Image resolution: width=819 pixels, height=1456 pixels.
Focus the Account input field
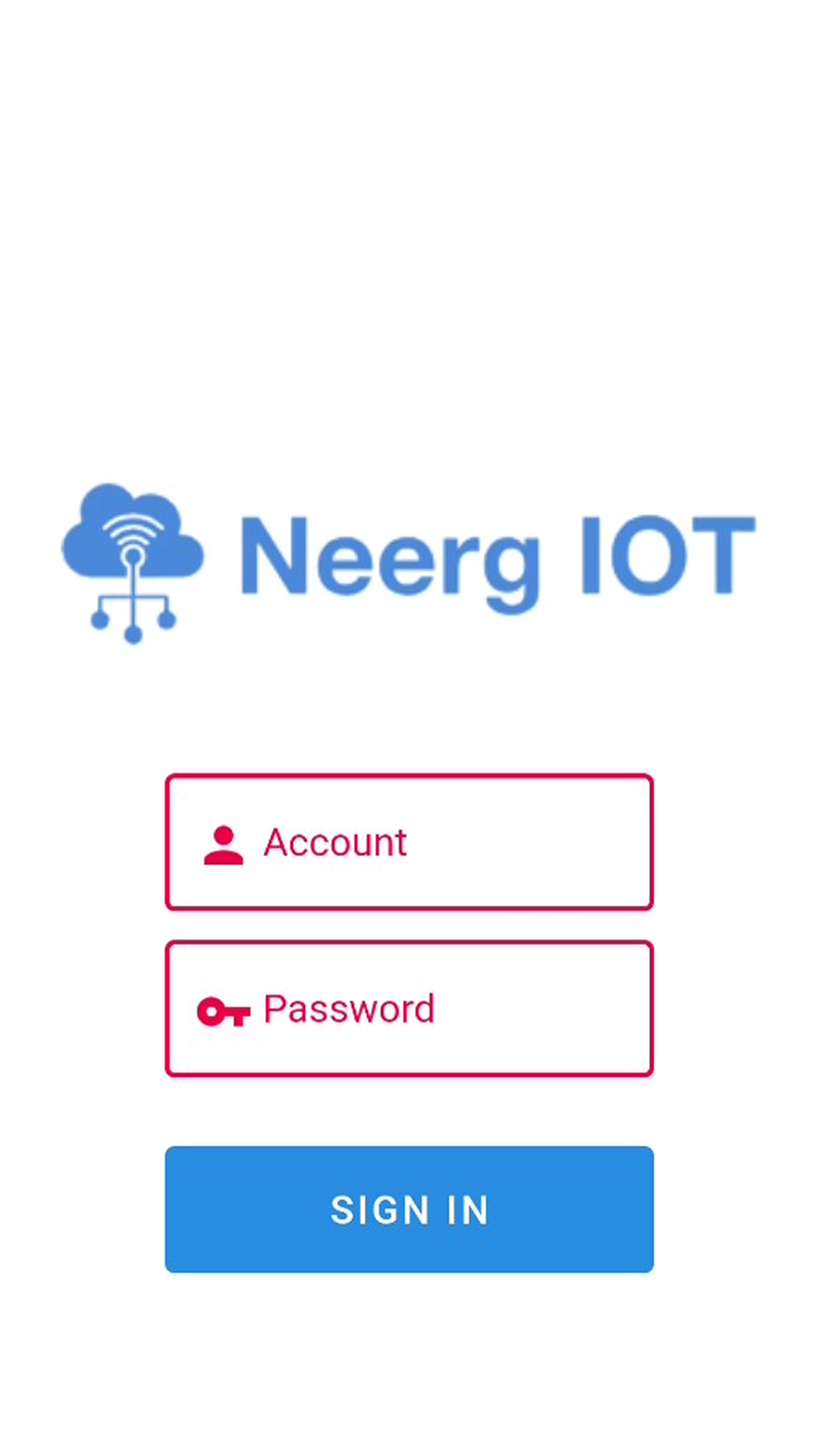(x=409, y=842)
